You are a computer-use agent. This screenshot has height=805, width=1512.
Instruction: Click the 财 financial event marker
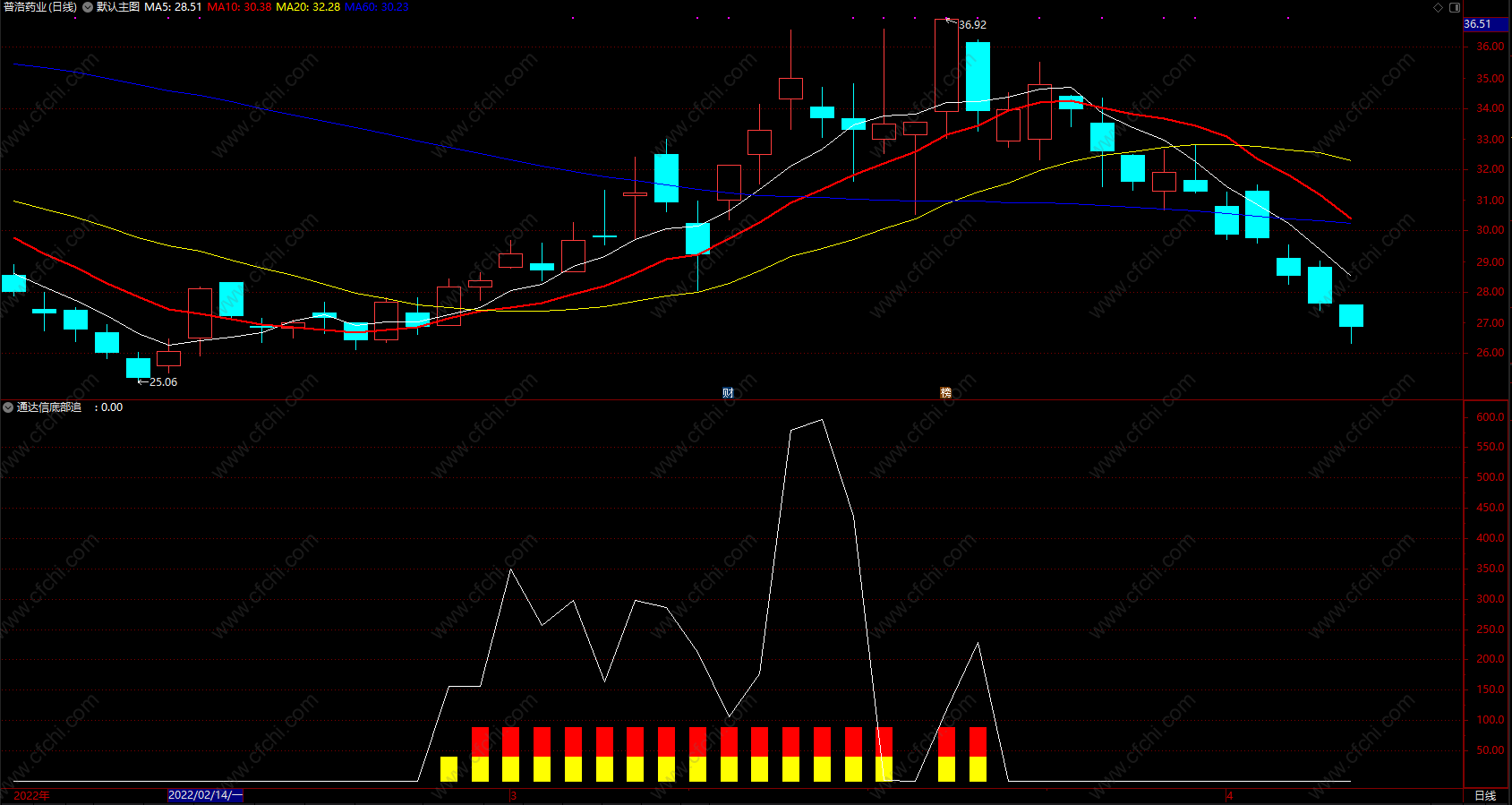(x=728, y=393)
